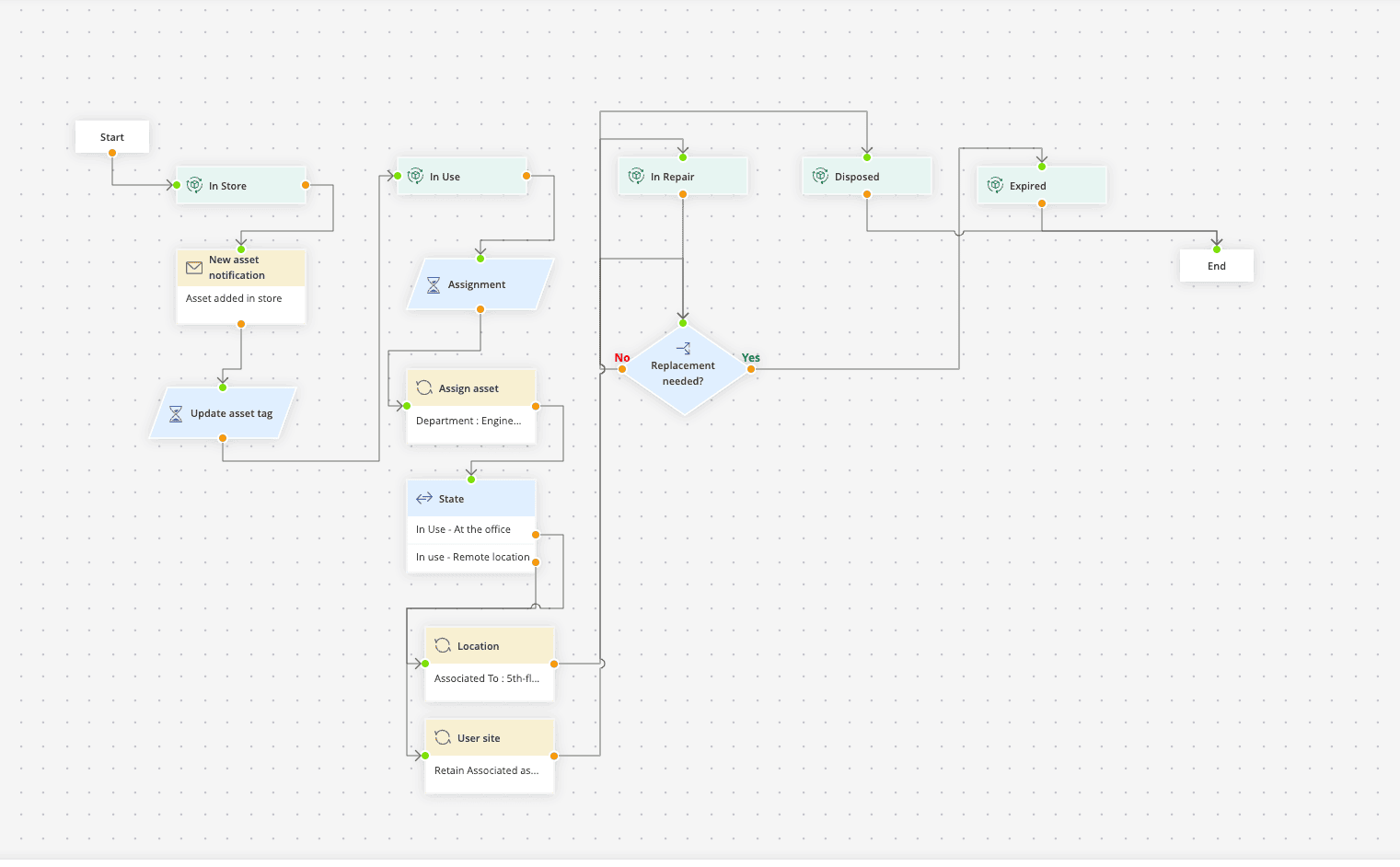Click the loop icon on the User site action
The image size is (1400, 867).
click(x=443, y=737)
